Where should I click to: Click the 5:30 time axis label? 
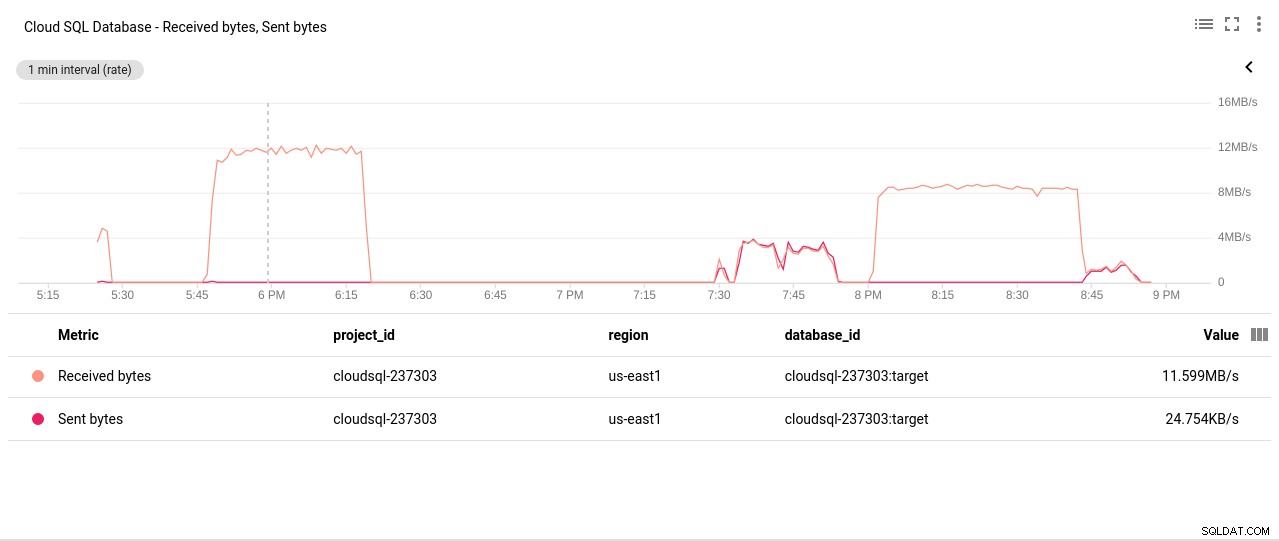122,295
